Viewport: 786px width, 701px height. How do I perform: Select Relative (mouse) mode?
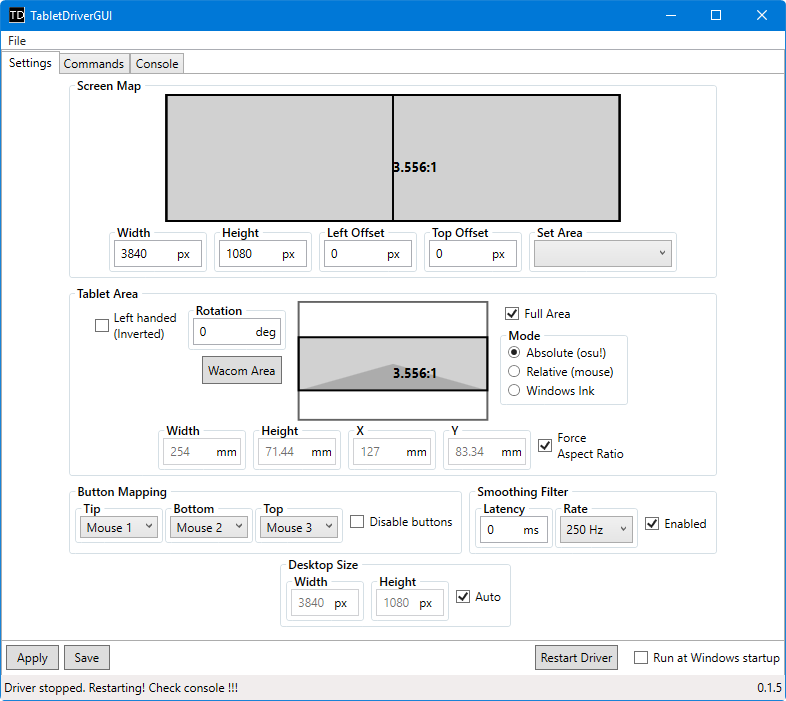pyautogui.click(x=514, y=372)
